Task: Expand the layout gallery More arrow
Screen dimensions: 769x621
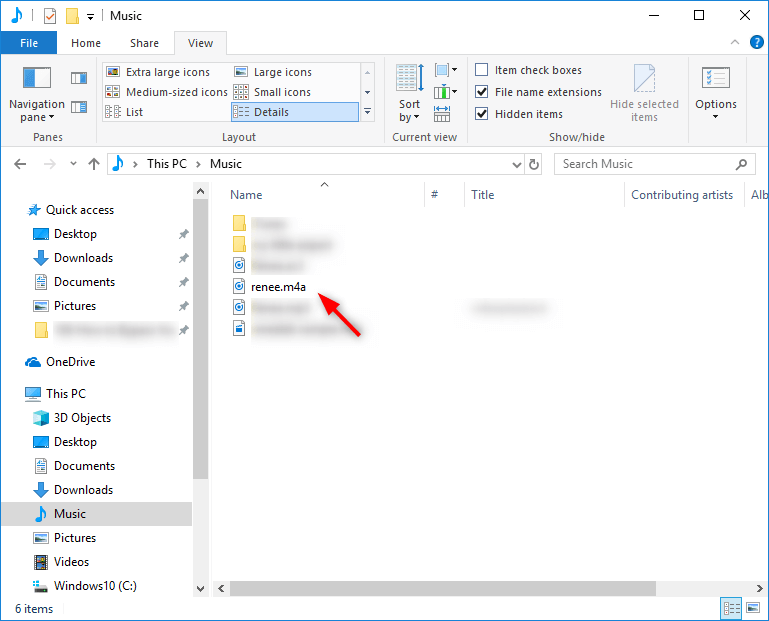Action: 367,112
